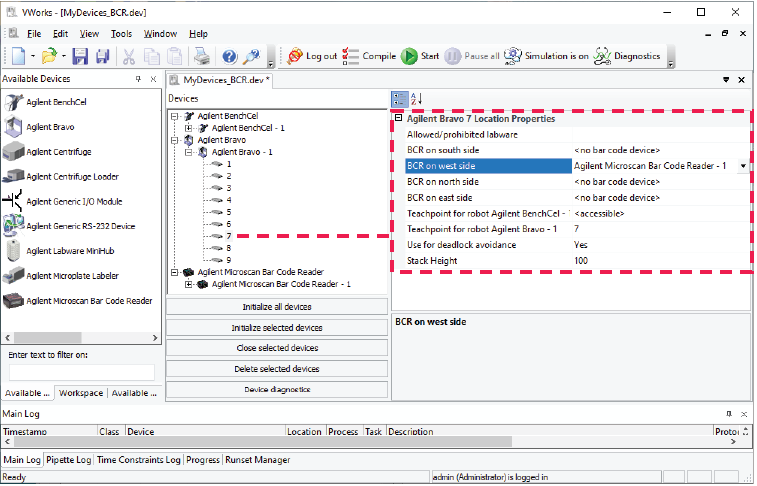This screenshot has height=486, width=757.
Task: Click Initialize all devices button
Action: [x=277, y=307]
